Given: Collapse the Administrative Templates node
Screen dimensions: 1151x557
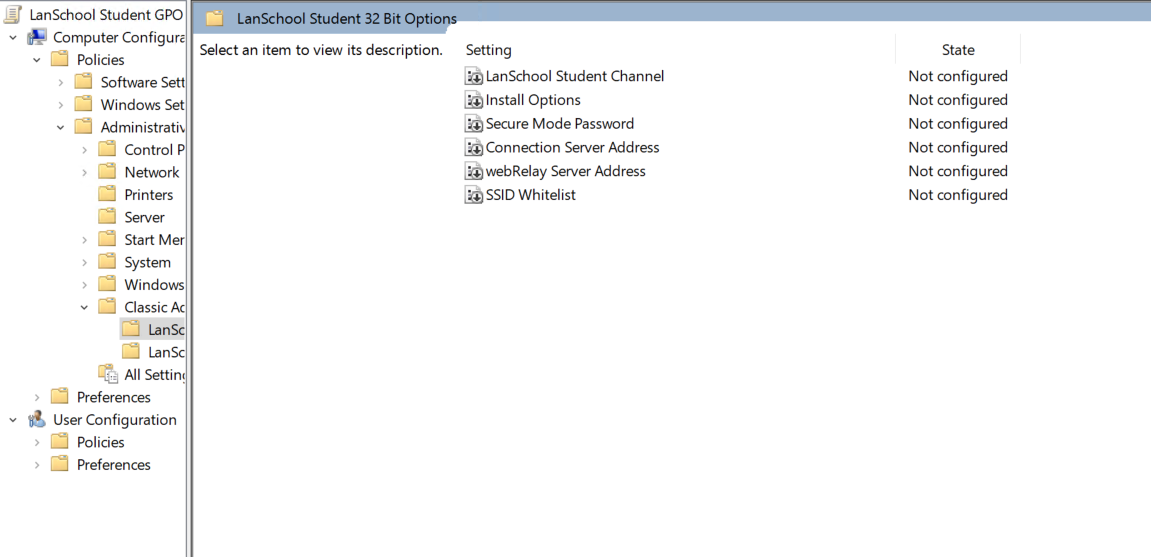Looking at the screenshot, I should pos(60,128).
